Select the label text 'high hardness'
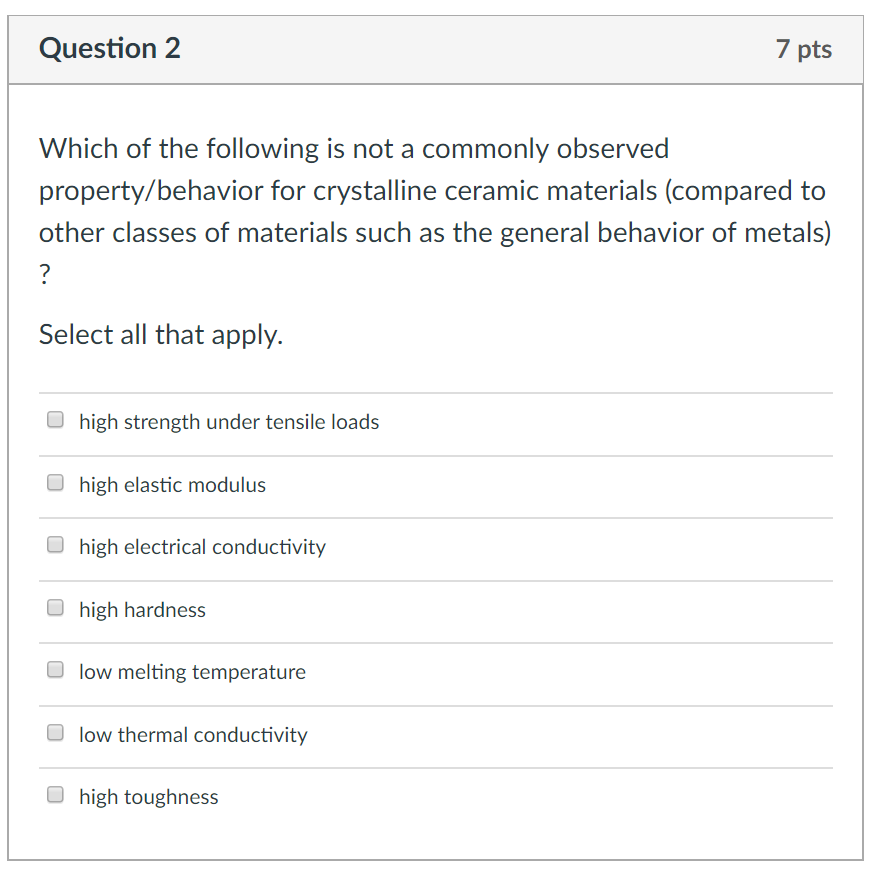The image size is (883, 884). coord(142,610)
